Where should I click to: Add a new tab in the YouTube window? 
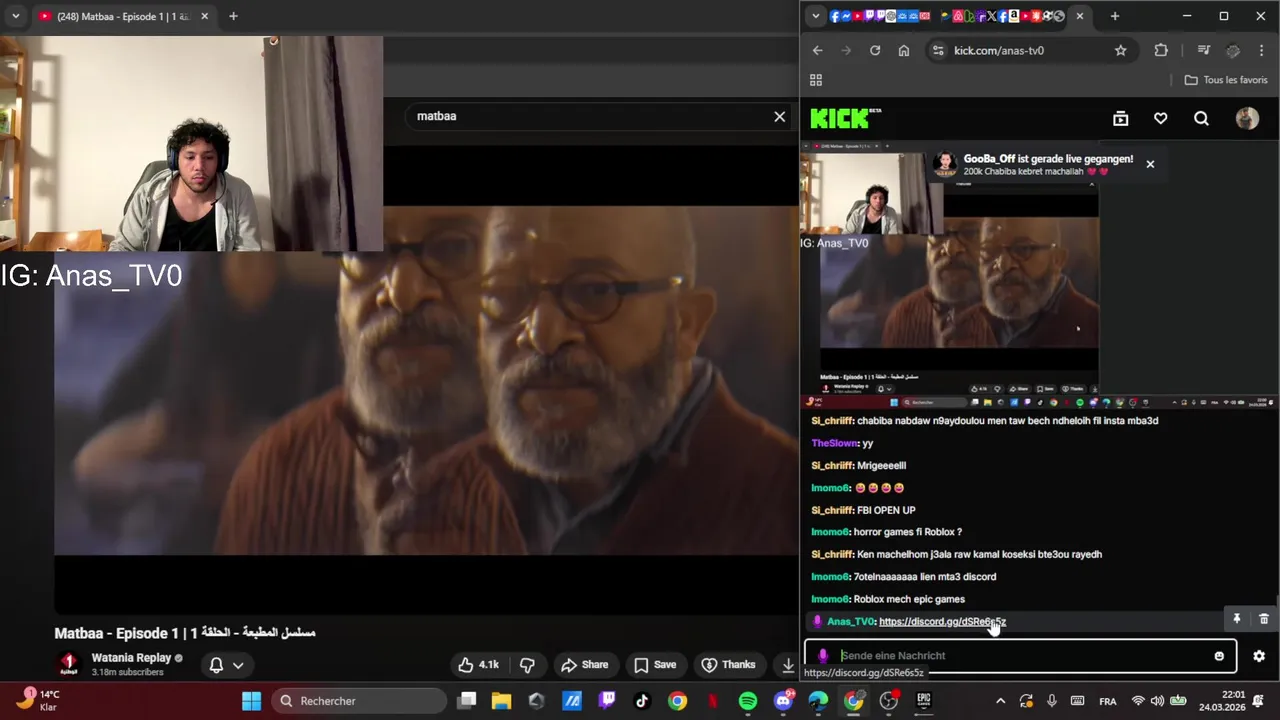coord(233,16)
